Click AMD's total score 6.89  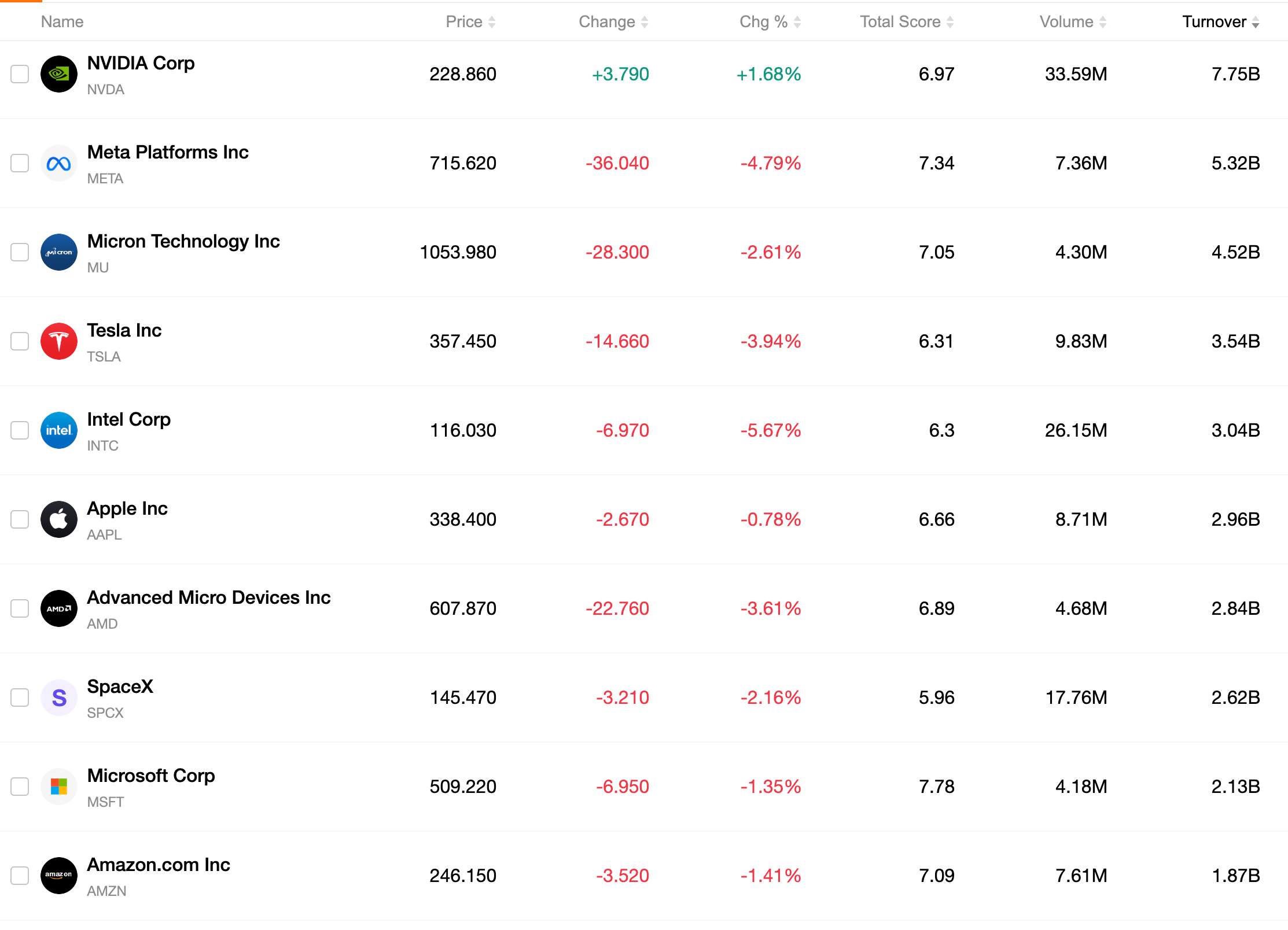tap(937, 608)
